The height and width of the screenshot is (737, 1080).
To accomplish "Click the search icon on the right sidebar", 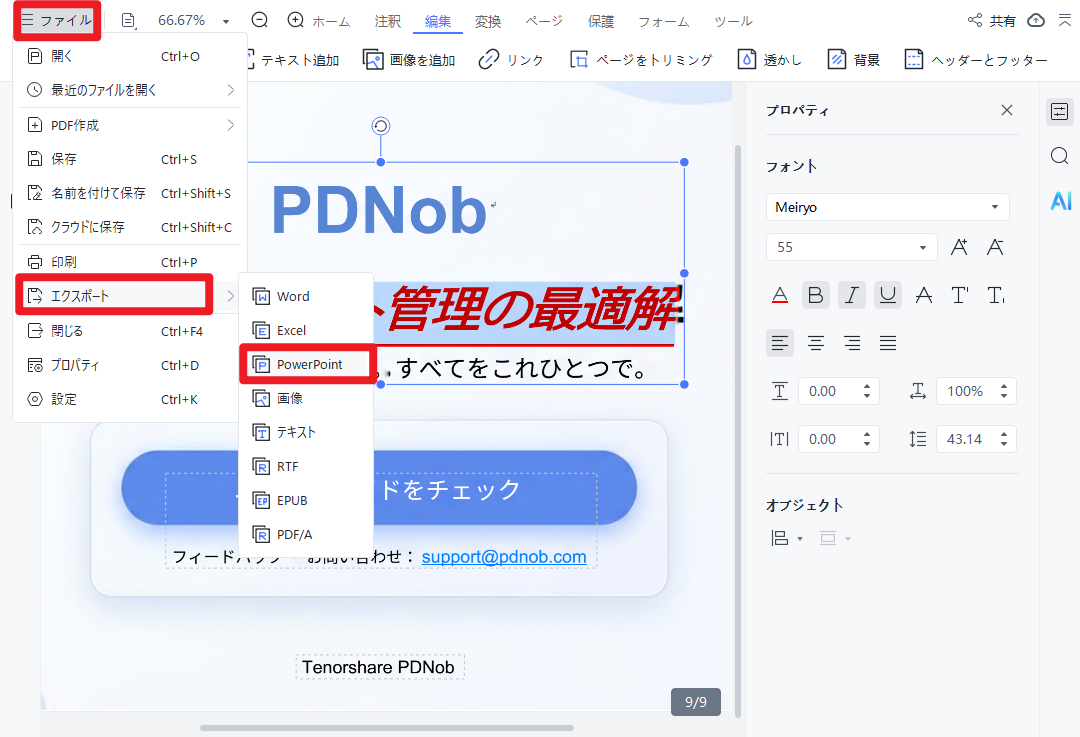I will click(1059, 156).
